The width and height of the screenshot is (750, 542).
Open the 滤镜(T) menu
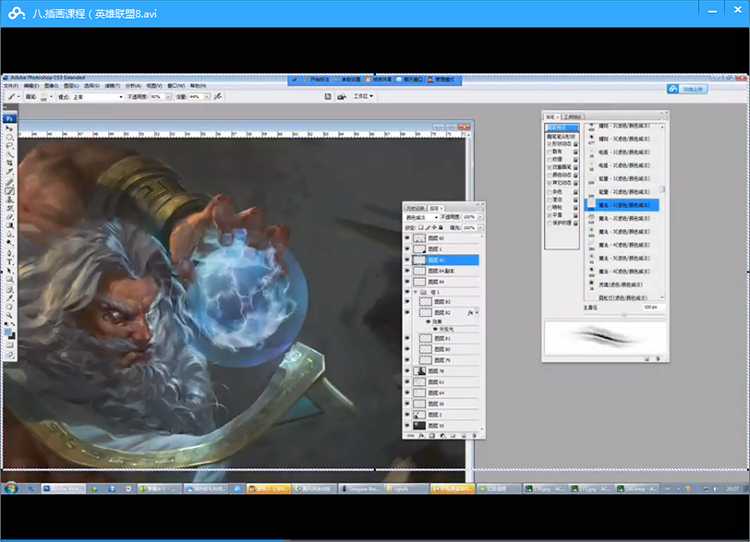point(112,86)
